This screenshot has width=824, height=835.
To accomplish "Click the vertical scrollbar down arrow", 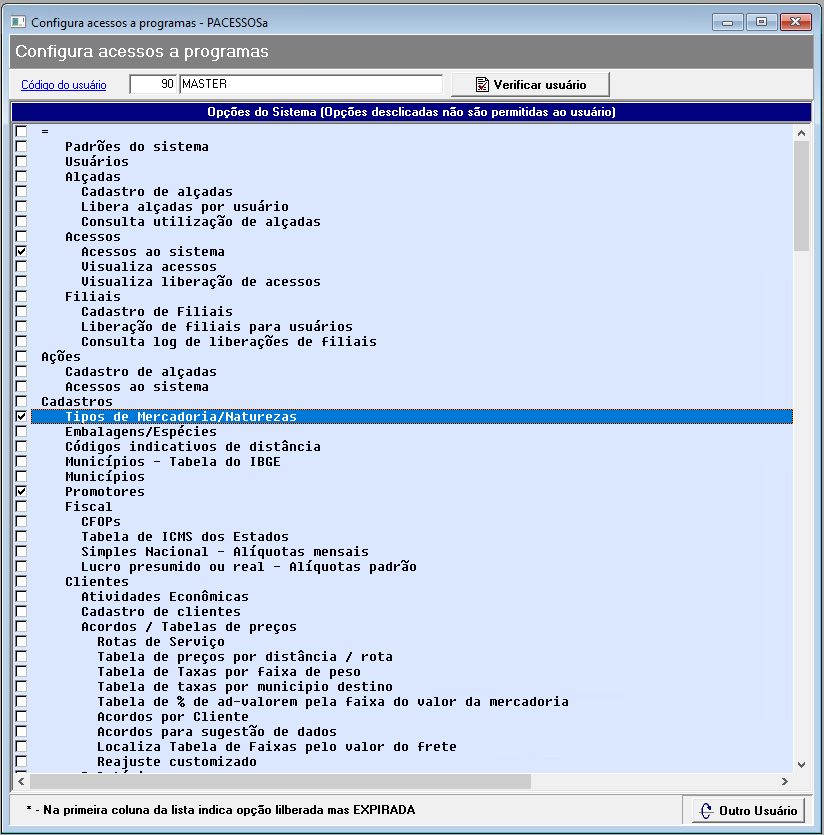I will (x=801, y=763).
